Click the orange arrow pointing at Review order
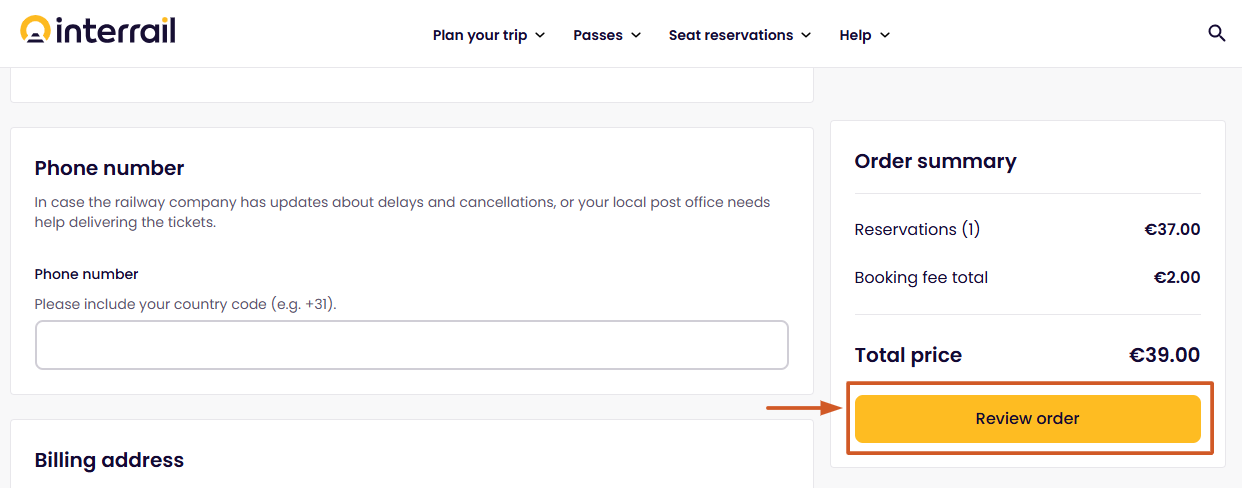This screenshot has height=488, width=1242. pyautogui.click(x=806, y=407)
